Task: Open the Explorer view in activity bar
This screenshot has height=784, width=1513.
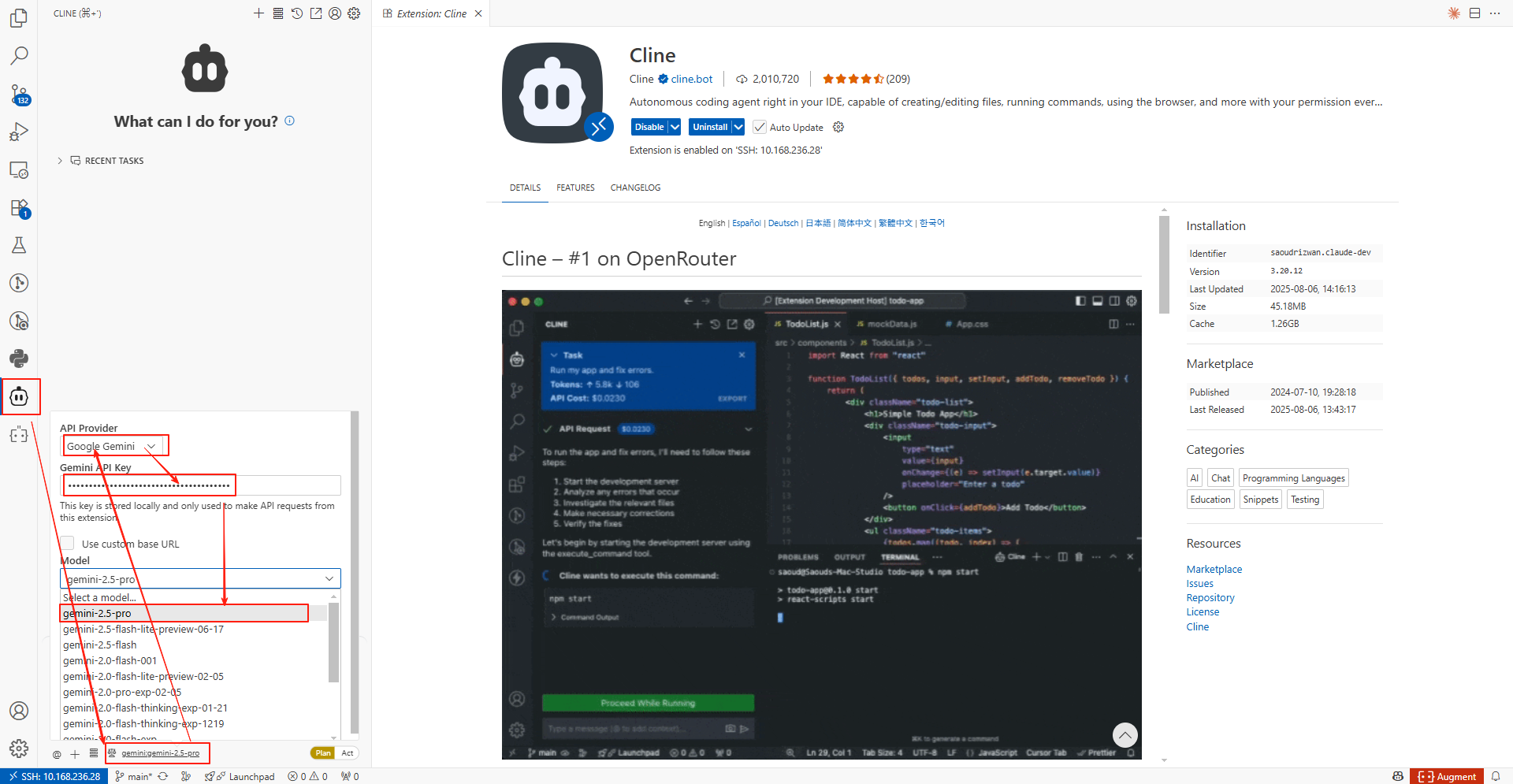Action: tap(19, 17)
